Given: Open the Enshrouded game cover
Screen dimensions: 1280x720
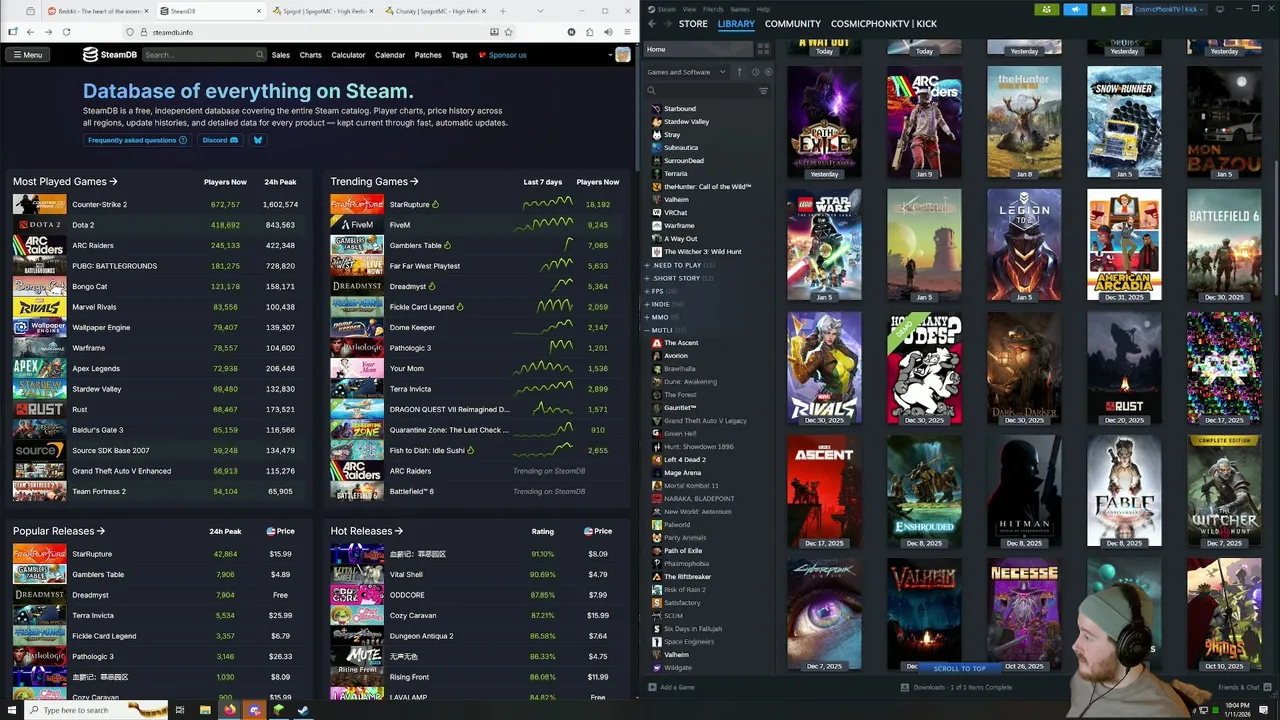Looking at the screenshot, I should (924, 492).
